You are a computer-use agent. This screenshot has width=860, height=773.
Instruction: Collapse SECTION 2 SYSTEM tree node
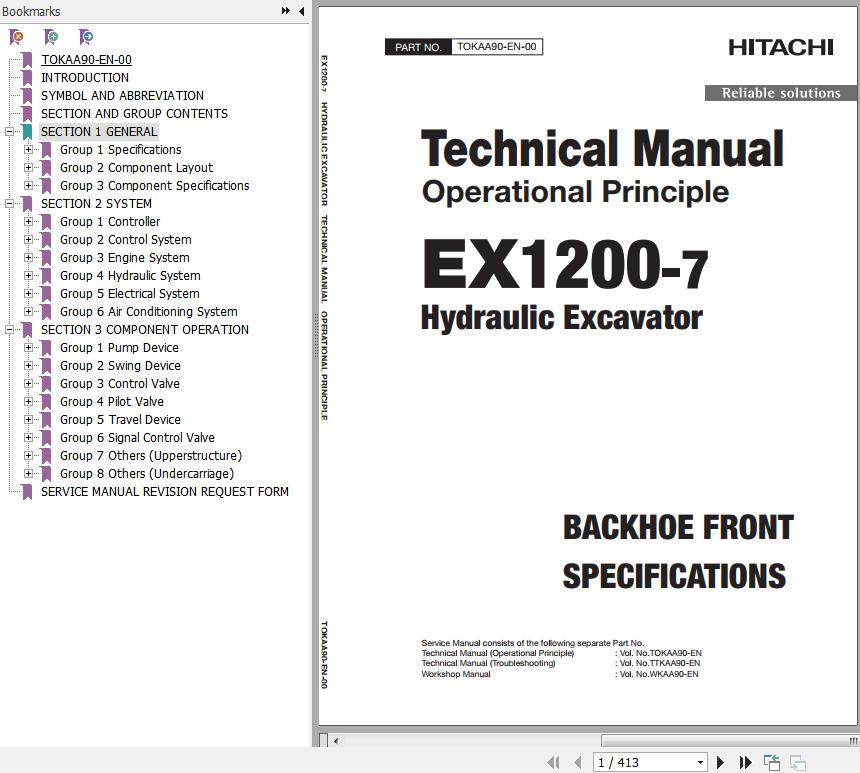(x=9, y=204)
